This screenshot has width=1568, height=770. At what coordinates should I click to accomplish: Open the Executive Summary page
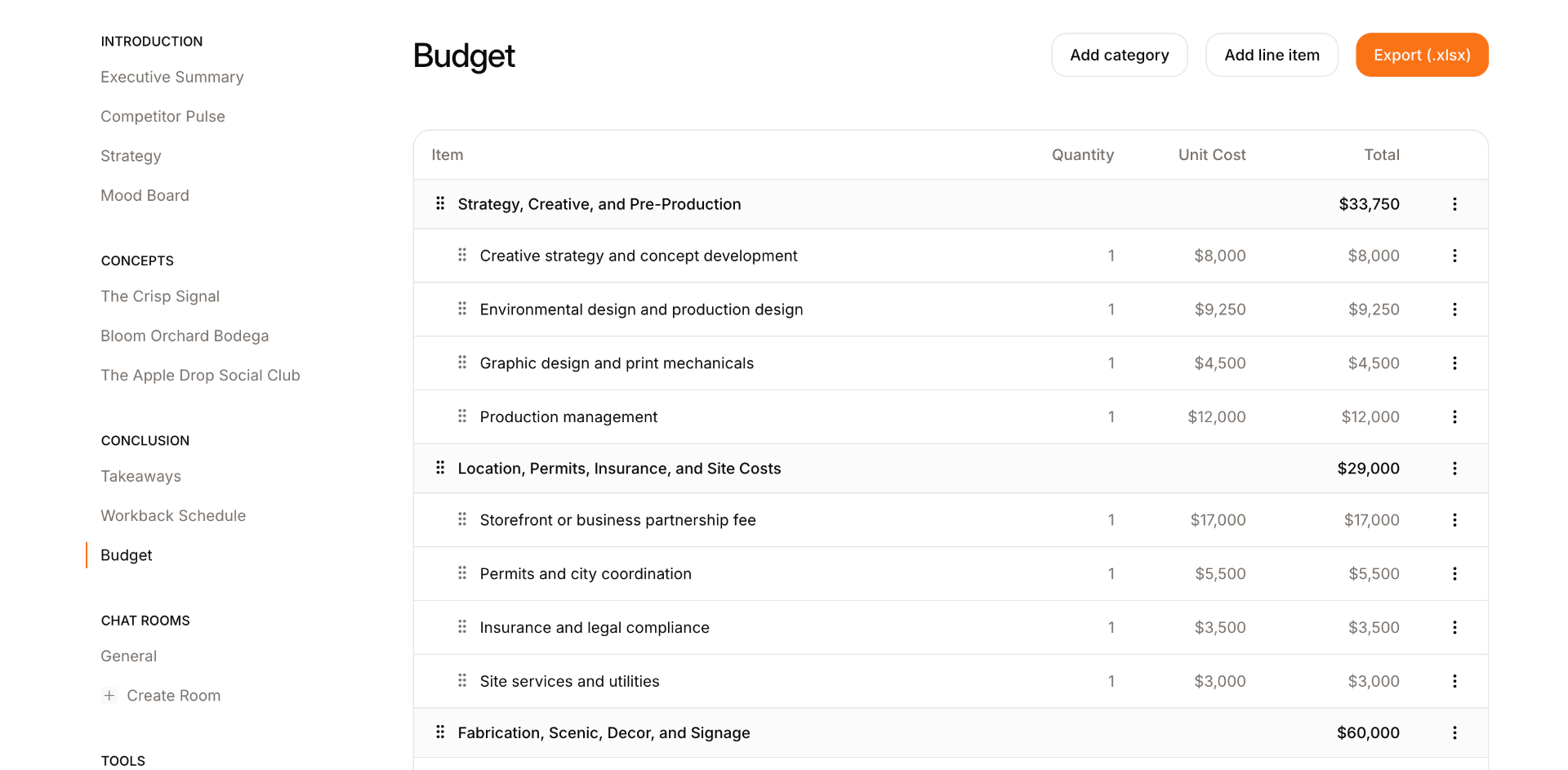pyautogui.click(x=172, y=77)
